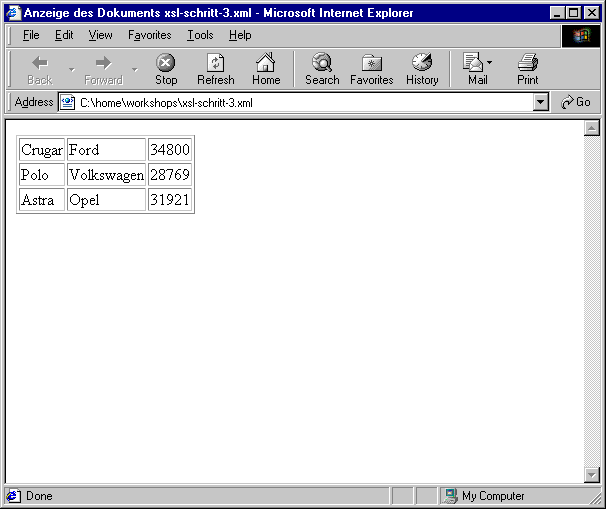The image size is (606, 509).
Task: Minimize the Internet Explorer window
Action: (x=557, y=13)
